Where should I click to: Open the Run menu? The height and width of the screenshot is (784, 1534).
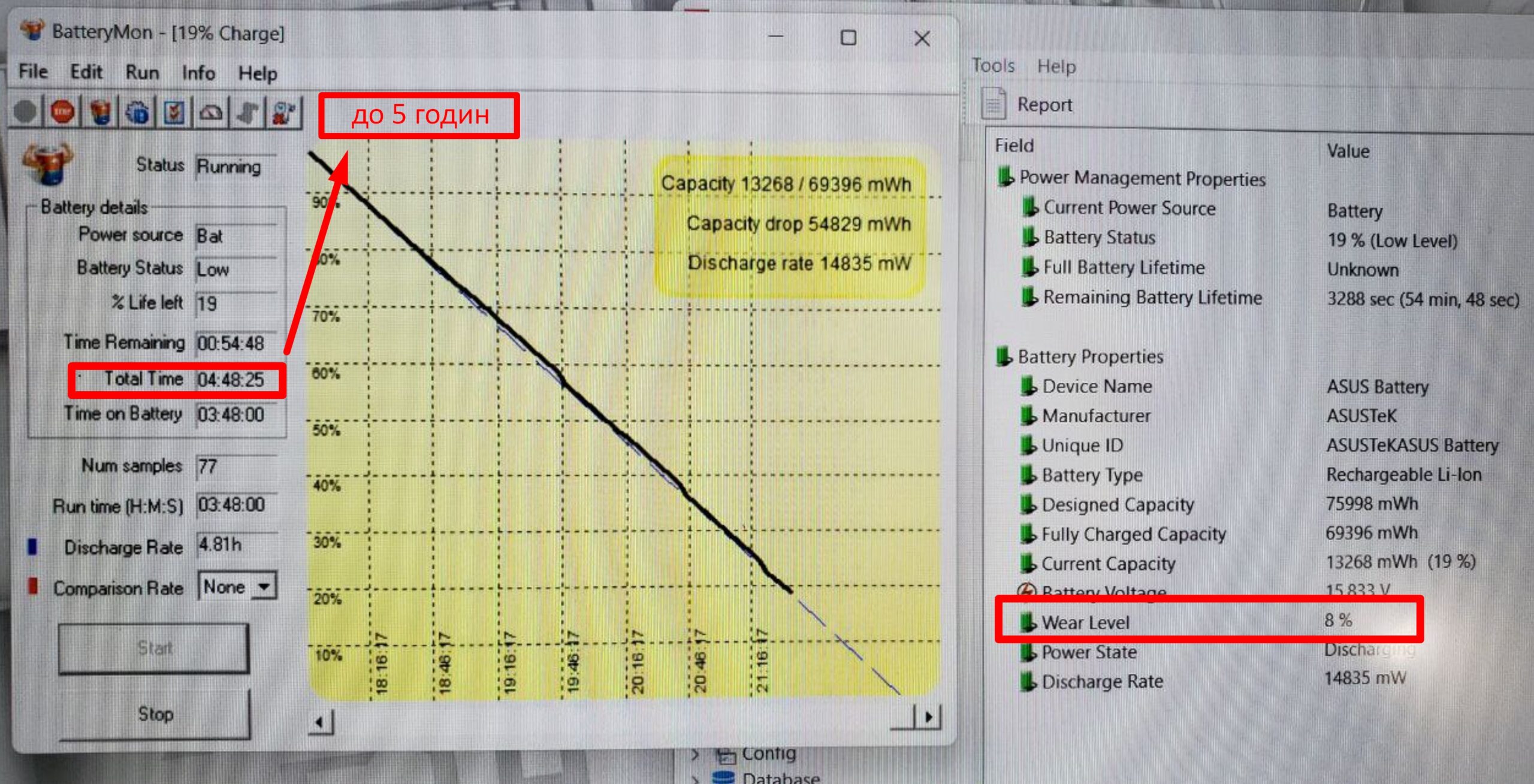point(142,72)
